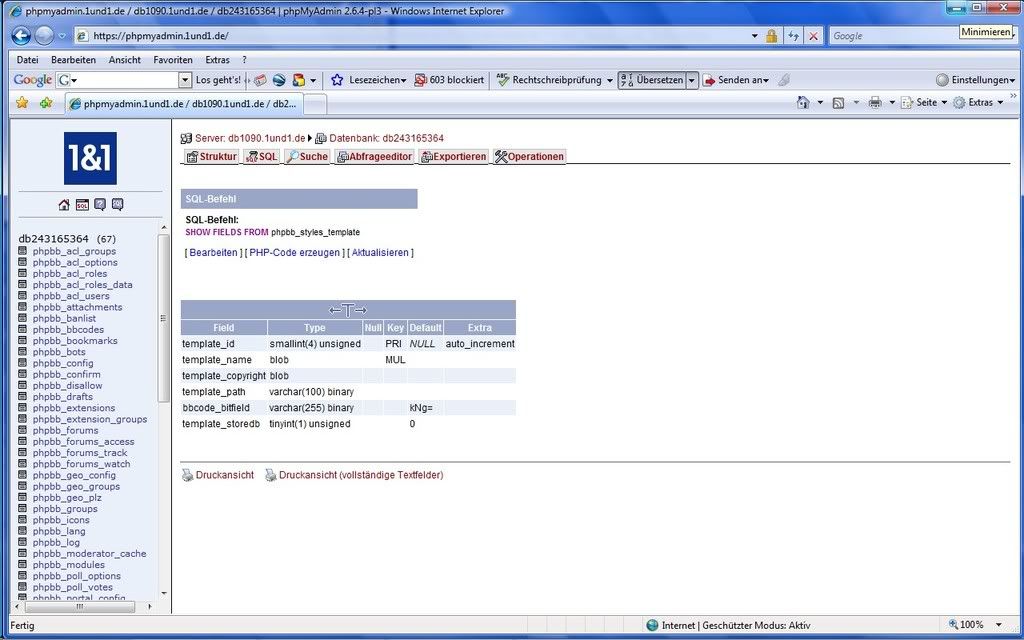Click the Senden an toolbar button

(x=735, y=80)
